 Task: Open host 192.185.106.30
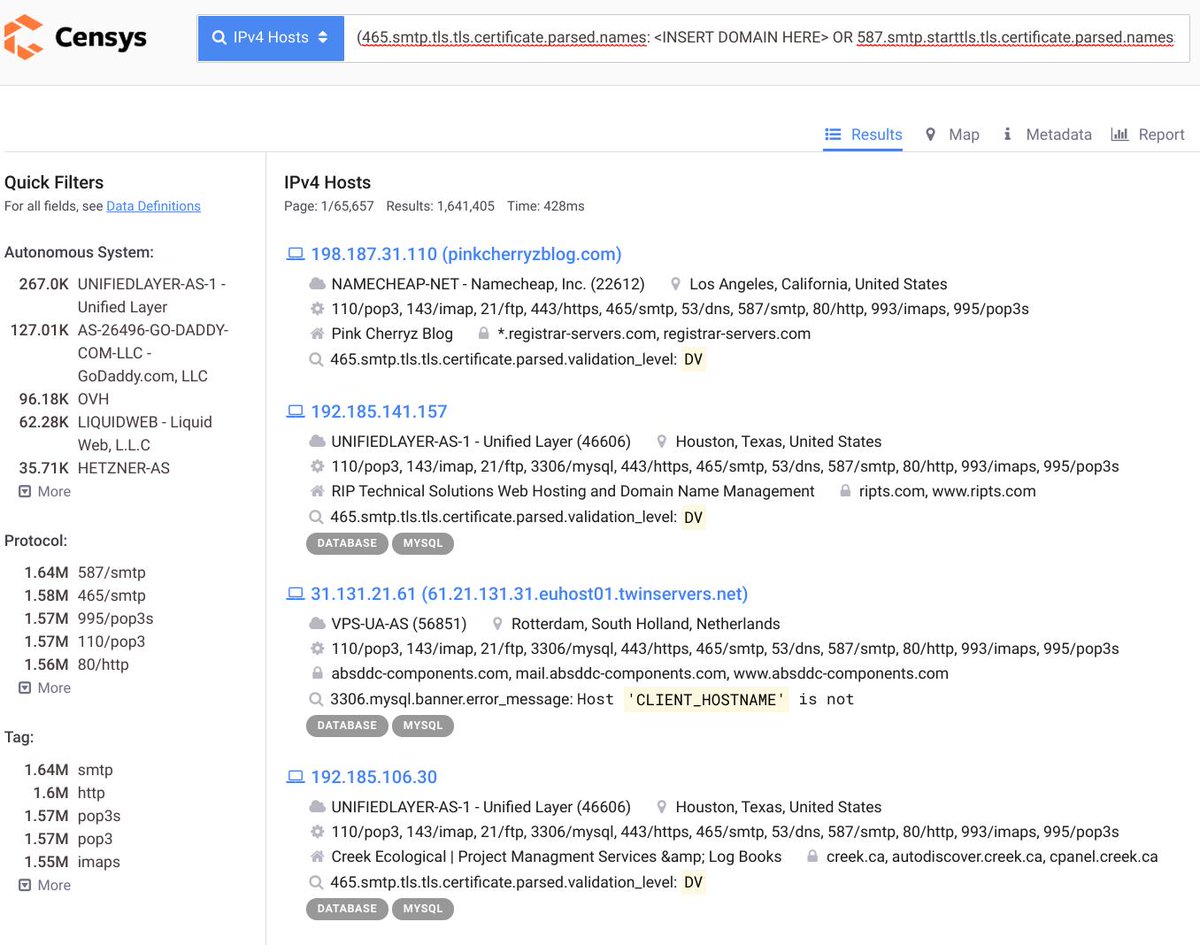(x=374, y=777)
